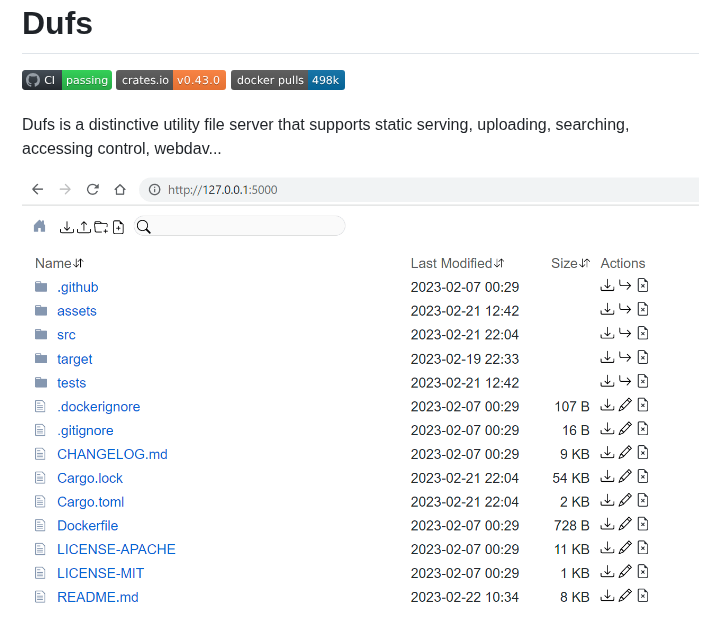The width and height of the screenshot is (718, 623).
Task: Open the upload files toolbar icon
Action: point(84,227)
